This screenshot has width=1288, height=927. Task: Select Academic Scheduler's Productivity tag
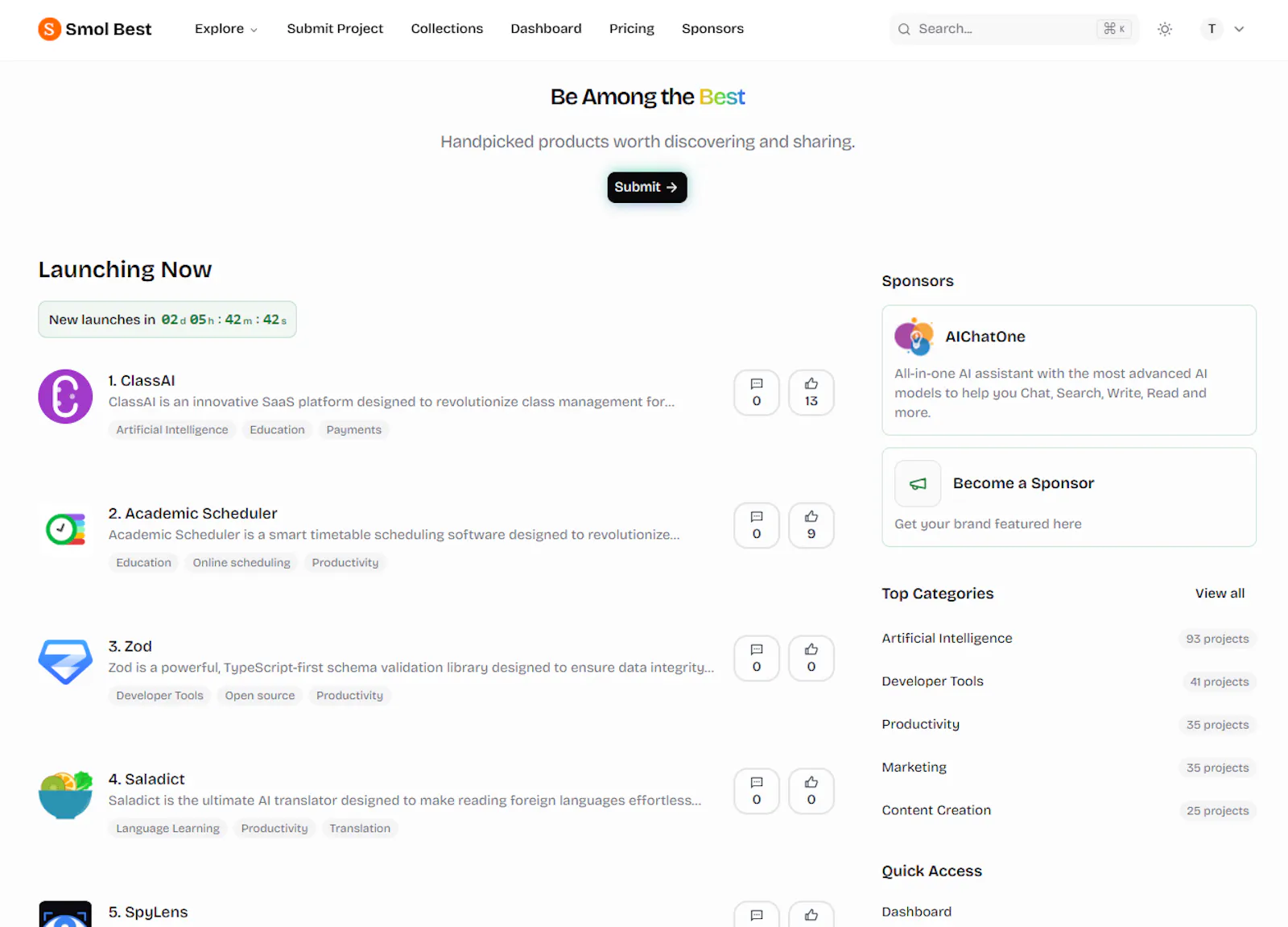click(x=345, y=563)
